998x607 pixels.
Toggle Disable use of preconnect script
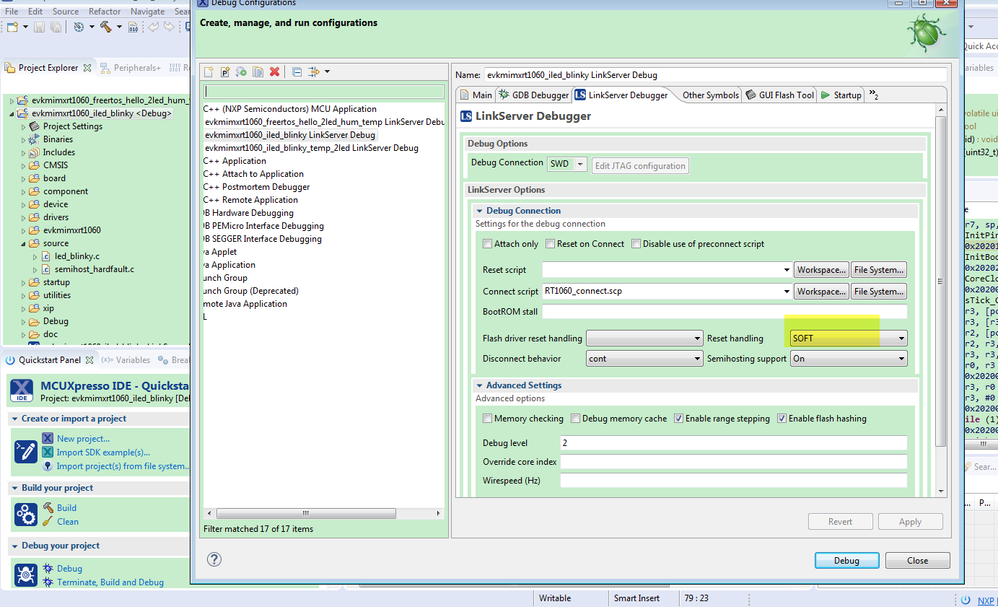(636, 244)
